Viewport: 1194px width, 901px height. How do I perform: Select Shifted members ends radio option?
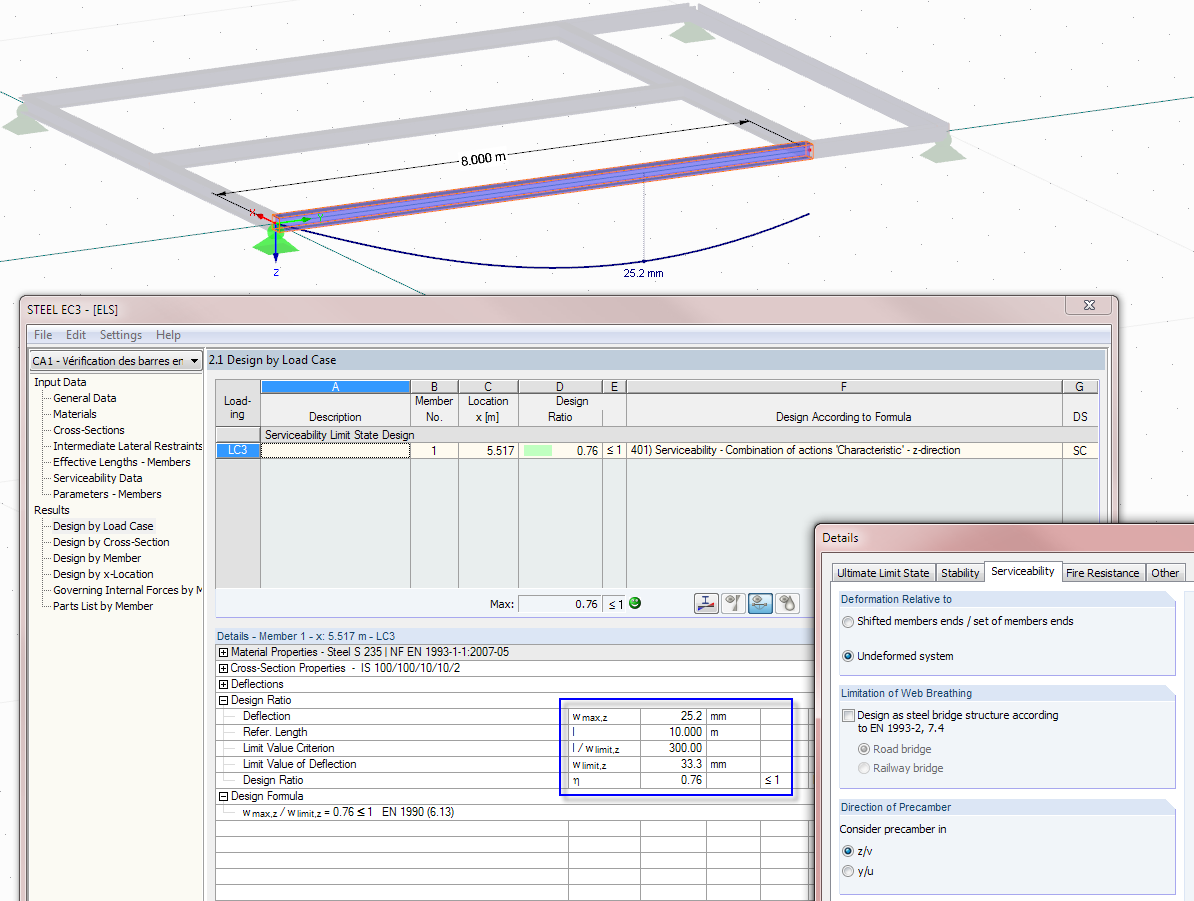click(x=848, y=621)
